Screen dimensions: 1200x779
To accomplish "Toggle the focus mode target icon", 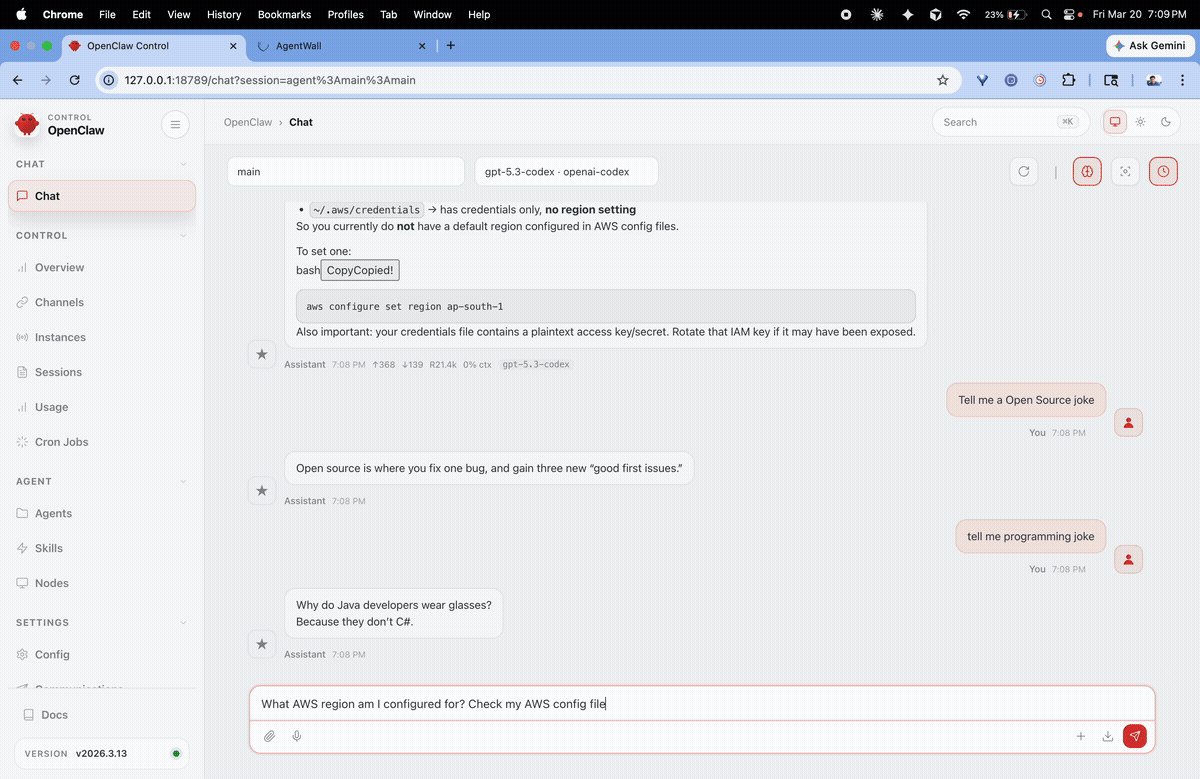I will pos(1125,172).
